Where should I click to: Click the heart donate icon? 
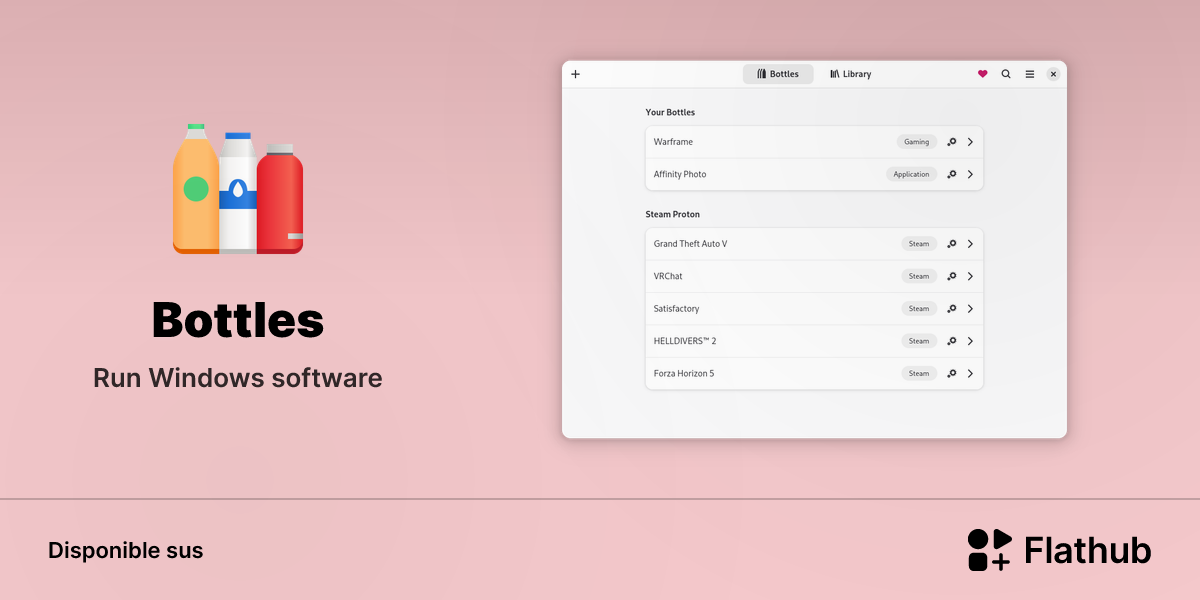(x=982, y=74)
